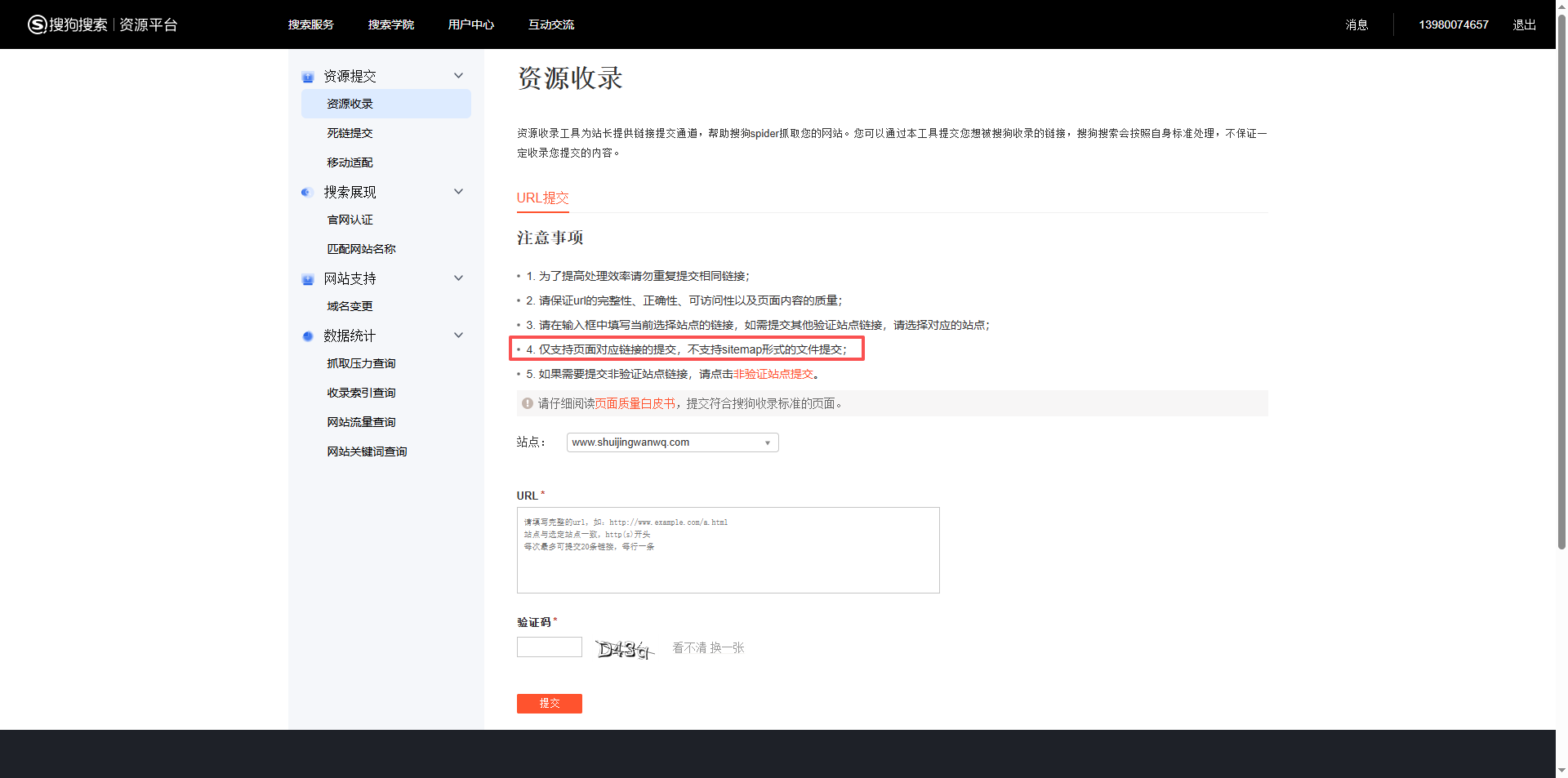Click the 网站支持 section heading

point(350,278)
